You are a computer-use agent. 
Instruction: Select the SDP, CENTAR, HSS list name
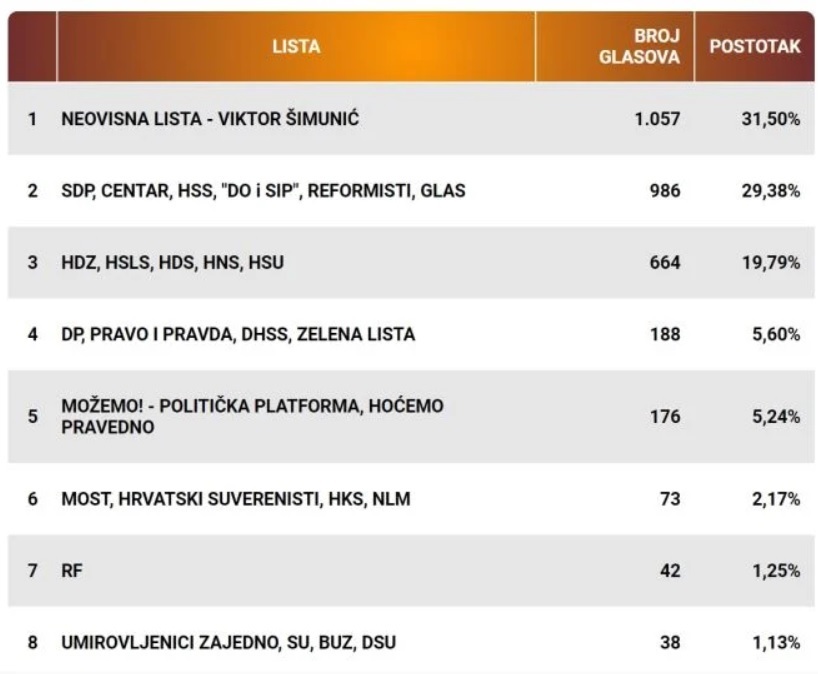(263, 191)
